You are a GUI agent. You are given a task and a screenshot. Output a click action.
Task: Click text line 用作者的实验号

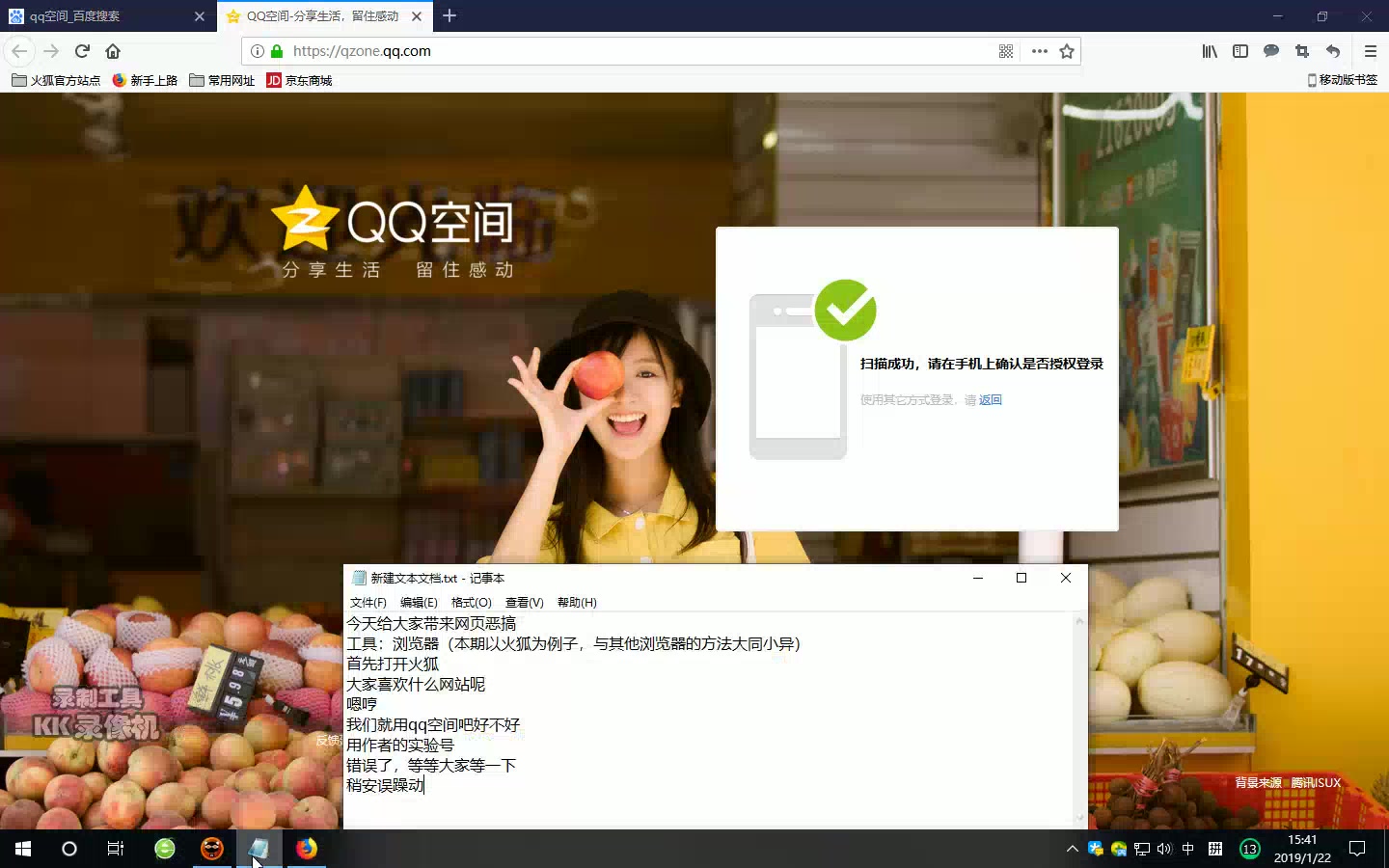(400, 745)
